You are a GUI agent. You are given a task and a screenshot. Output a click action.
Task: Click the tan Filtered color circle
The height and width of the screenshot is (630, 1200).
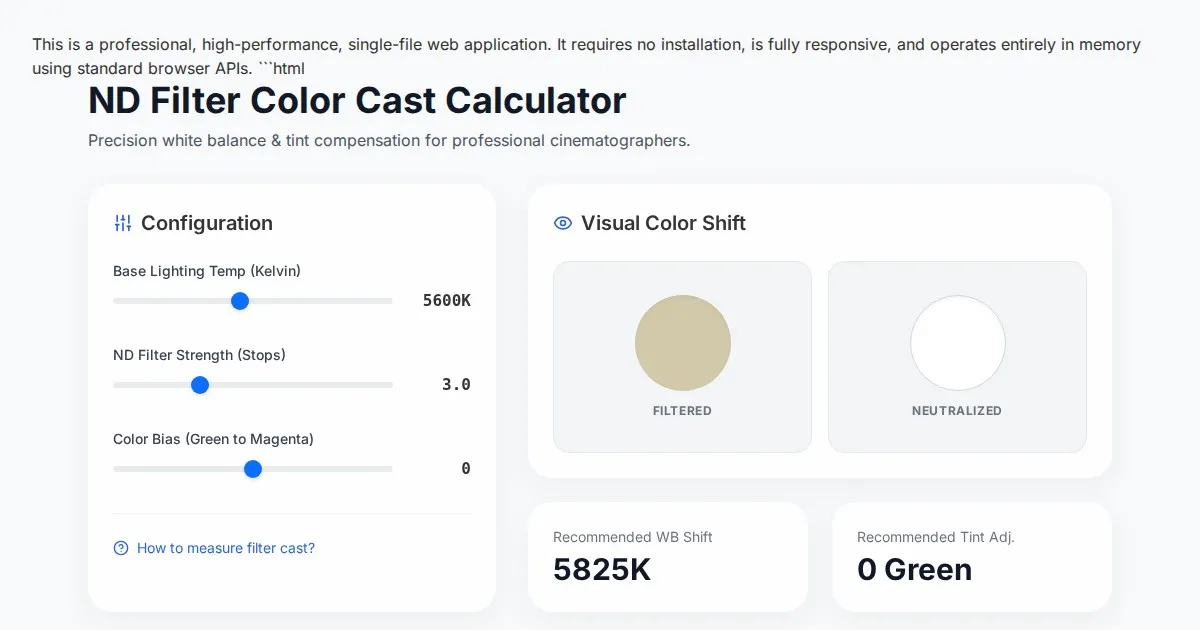(x=683, y=343)
